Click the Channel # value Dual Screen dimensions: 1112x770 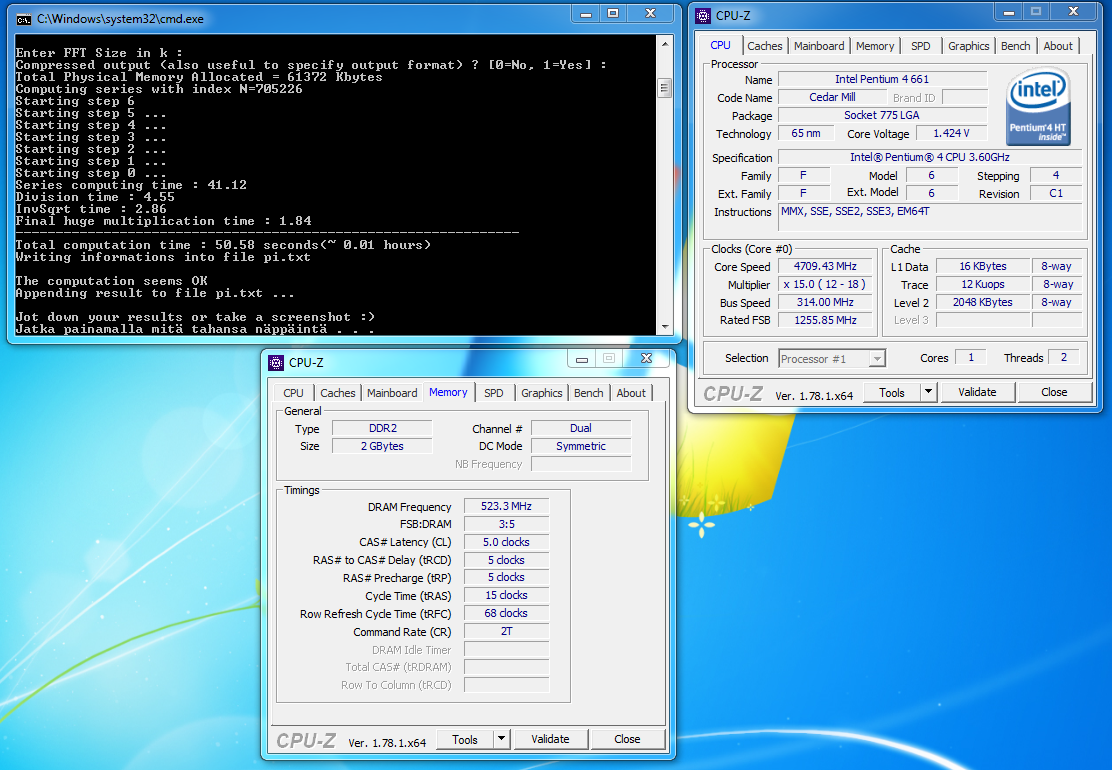[x=581, y=428]
